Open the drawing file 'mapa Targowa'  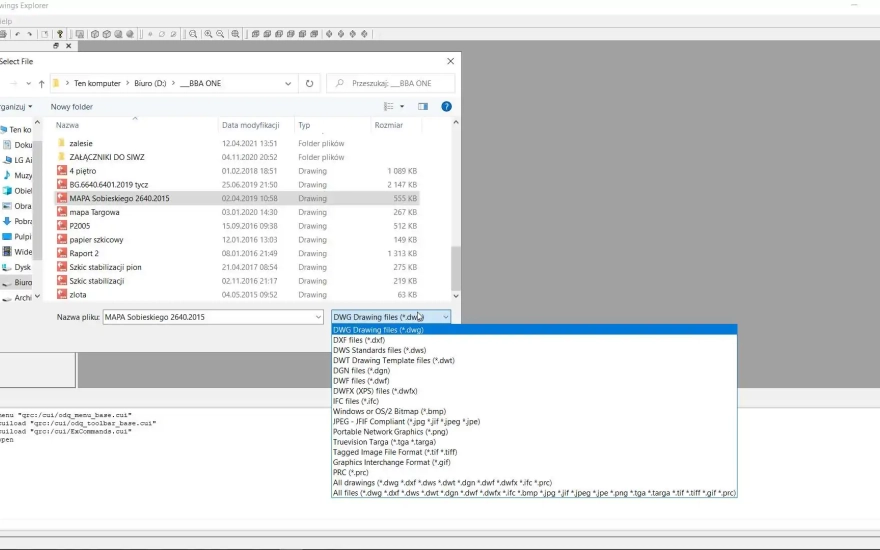tap(95, 212)
